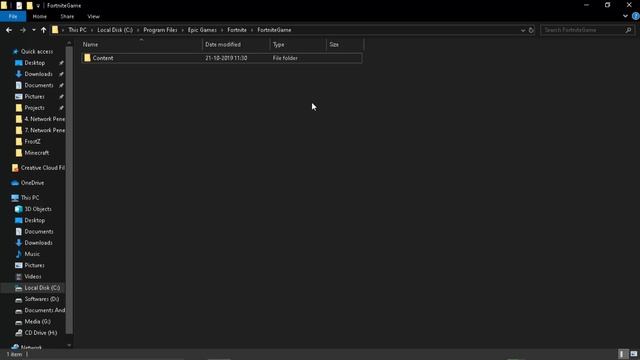
Task: Switch to the Home ribbon tab
Action: pyautogui.click(x=40, y=16)
